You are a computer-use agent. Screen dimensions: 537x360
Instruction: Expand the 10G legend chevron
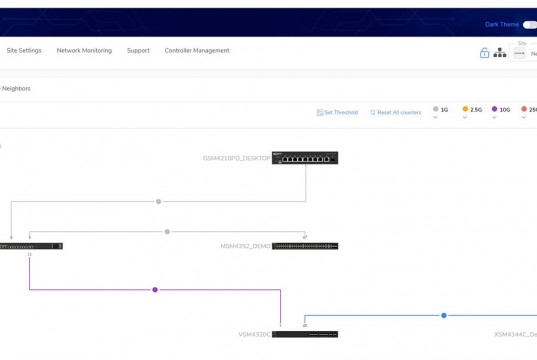pyautogui.click(x=494, y=117)
